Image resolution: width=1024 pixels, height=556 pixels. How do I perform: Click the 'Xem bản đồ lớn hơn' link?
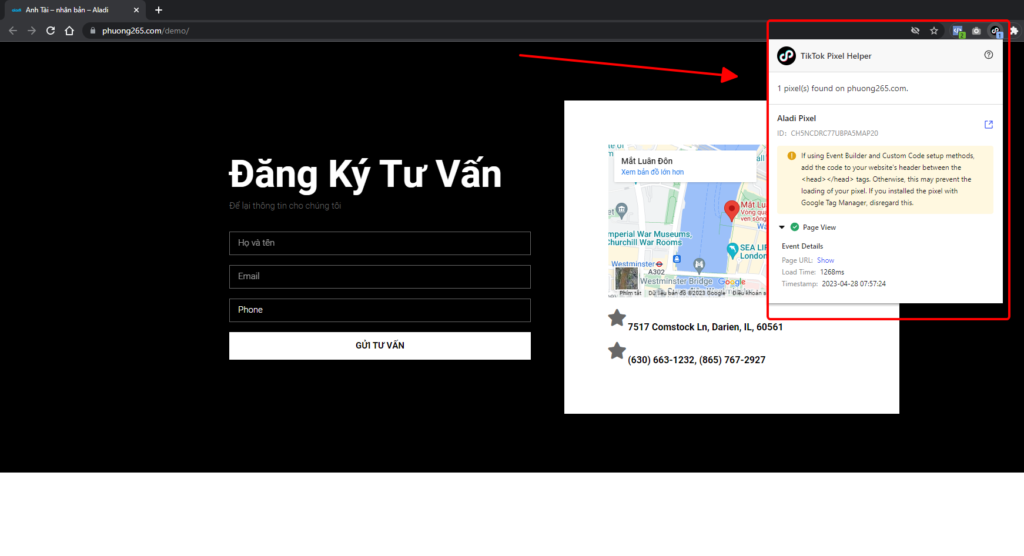[x=652, y=172]
